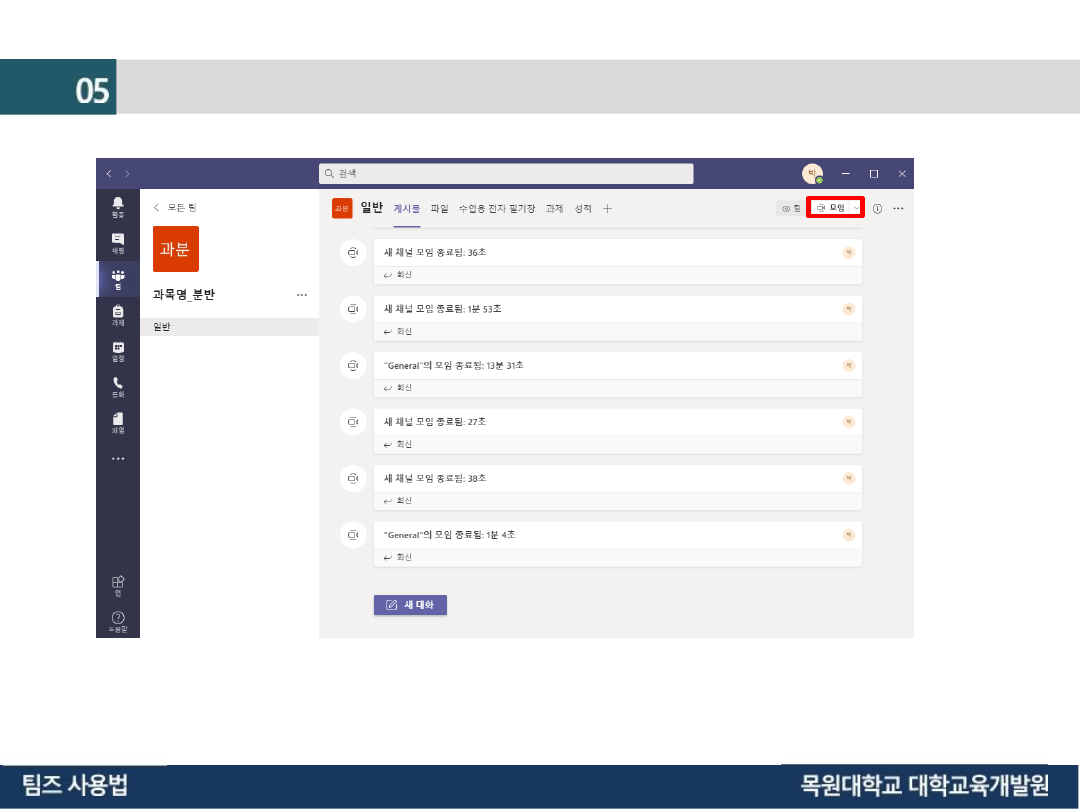
Task: Open the Files icon in sidebar
Action: [118, 422]
